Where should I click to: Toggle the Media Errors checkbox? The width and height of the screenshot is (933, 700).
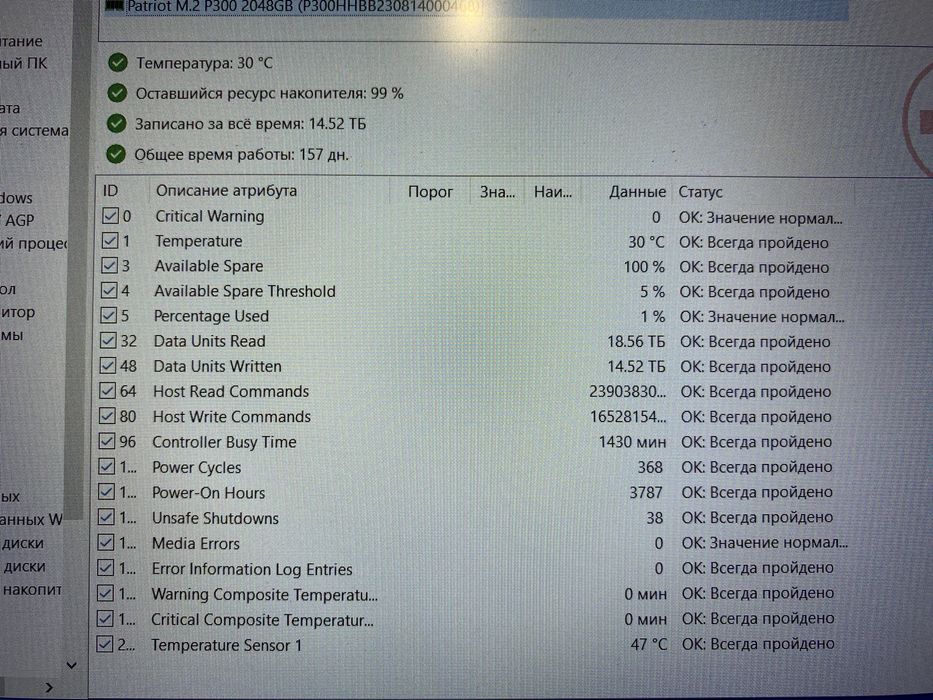[105, 542]
